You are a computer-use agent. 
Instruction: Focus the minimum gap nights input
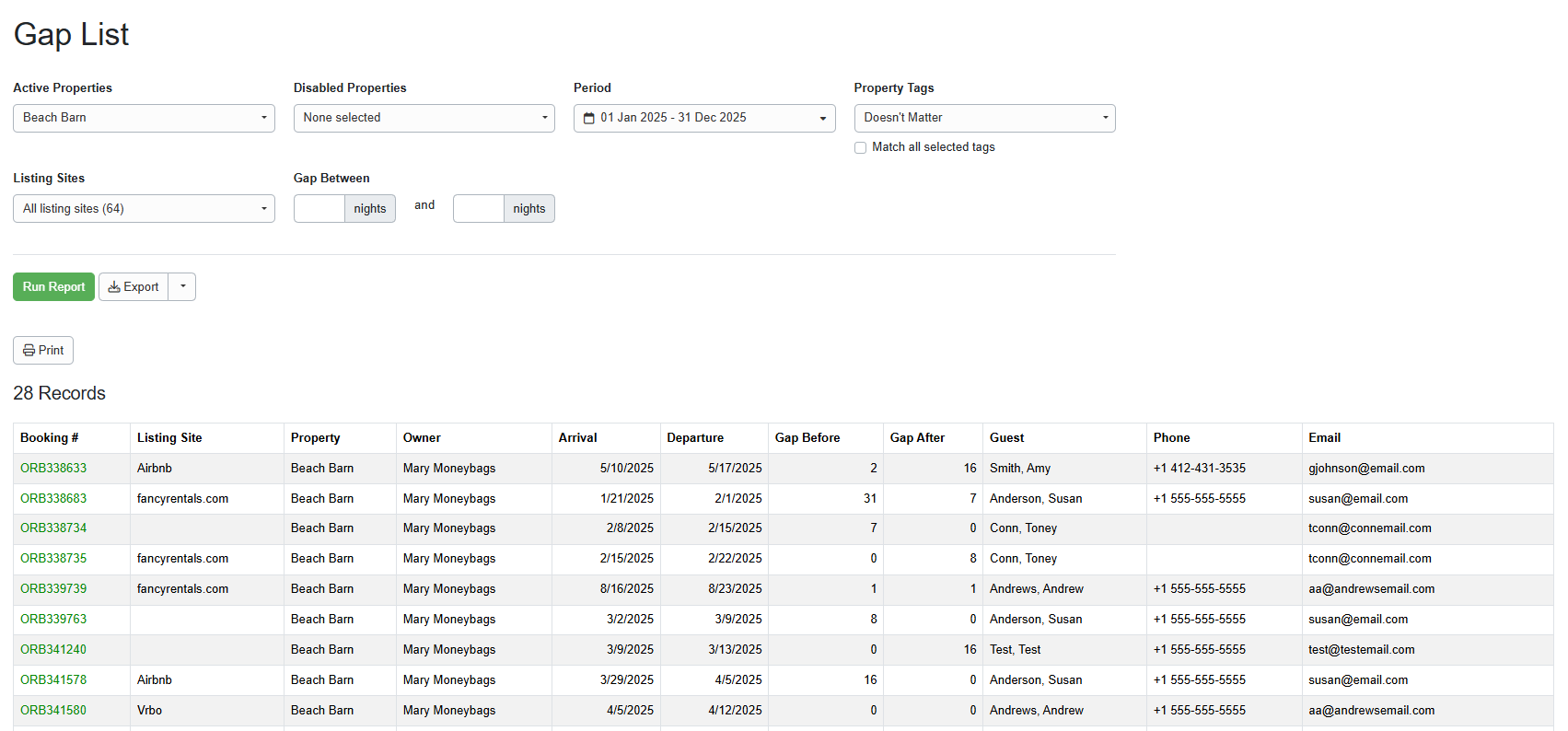pyautogui.click(x=319, y=208)
